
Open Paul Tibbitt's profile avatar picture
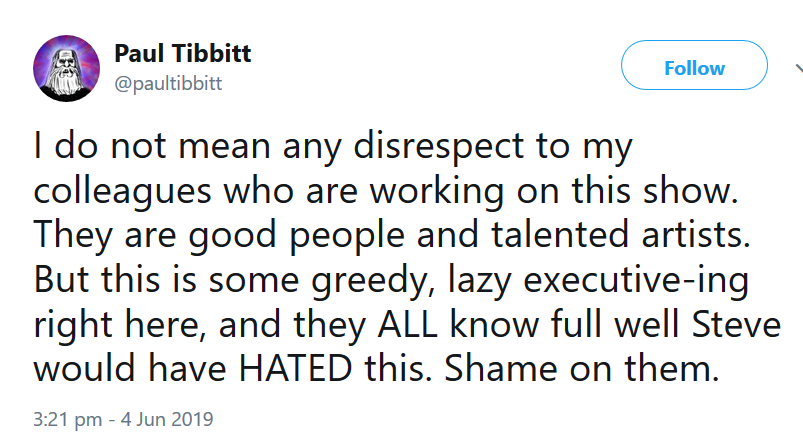pyautogui.click(x=67, y=68)
